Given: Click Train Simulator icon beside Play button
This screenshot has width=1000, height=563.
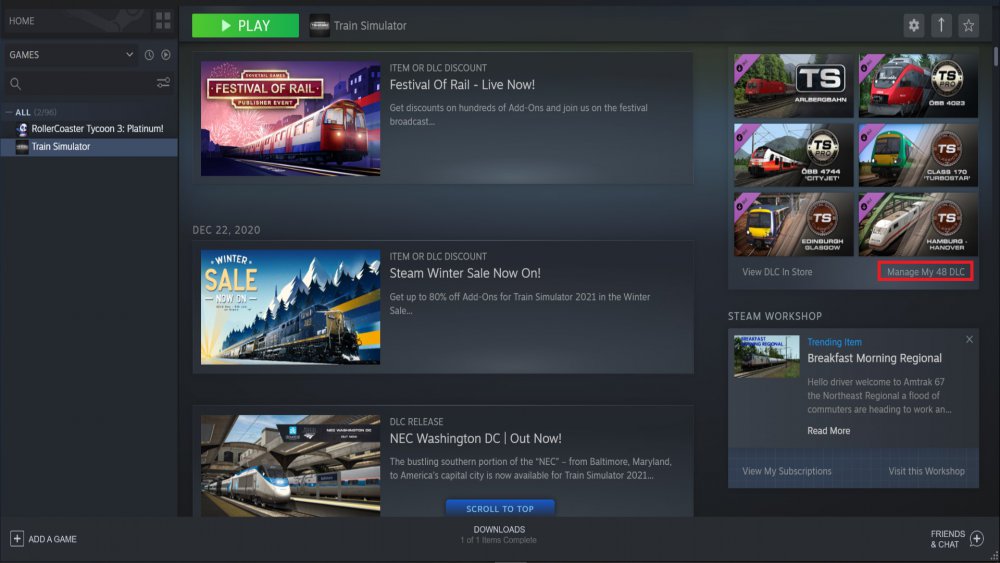Looking at the screenshot, I should 320,26.
